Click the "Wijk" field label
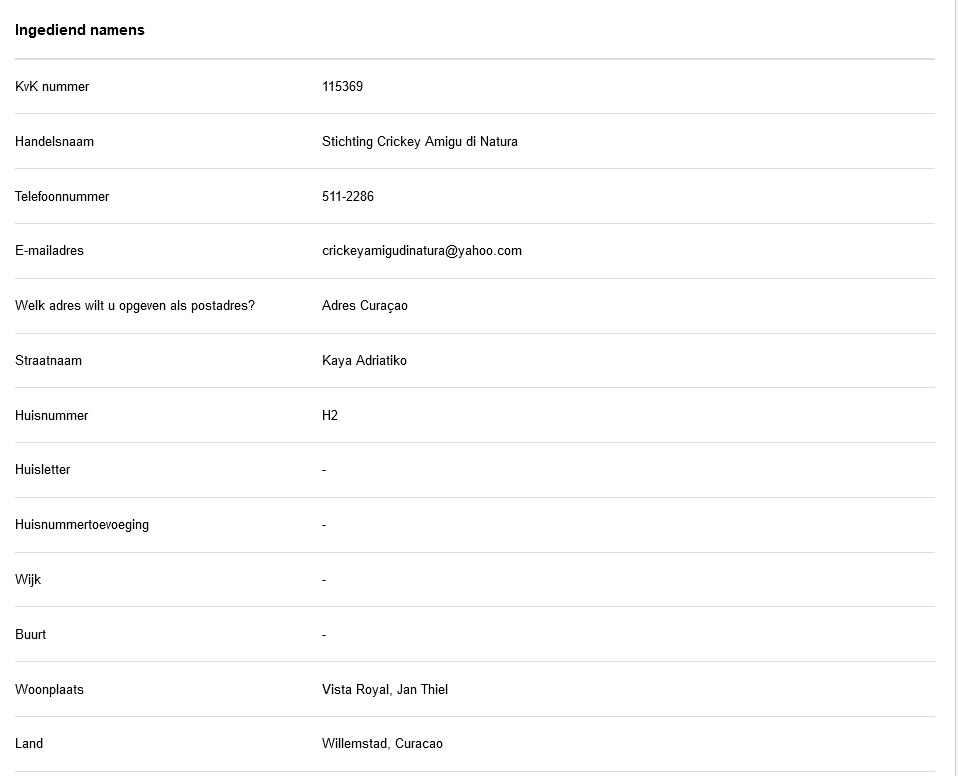Viewport: 958px width, 776px height. coord(28,580)
